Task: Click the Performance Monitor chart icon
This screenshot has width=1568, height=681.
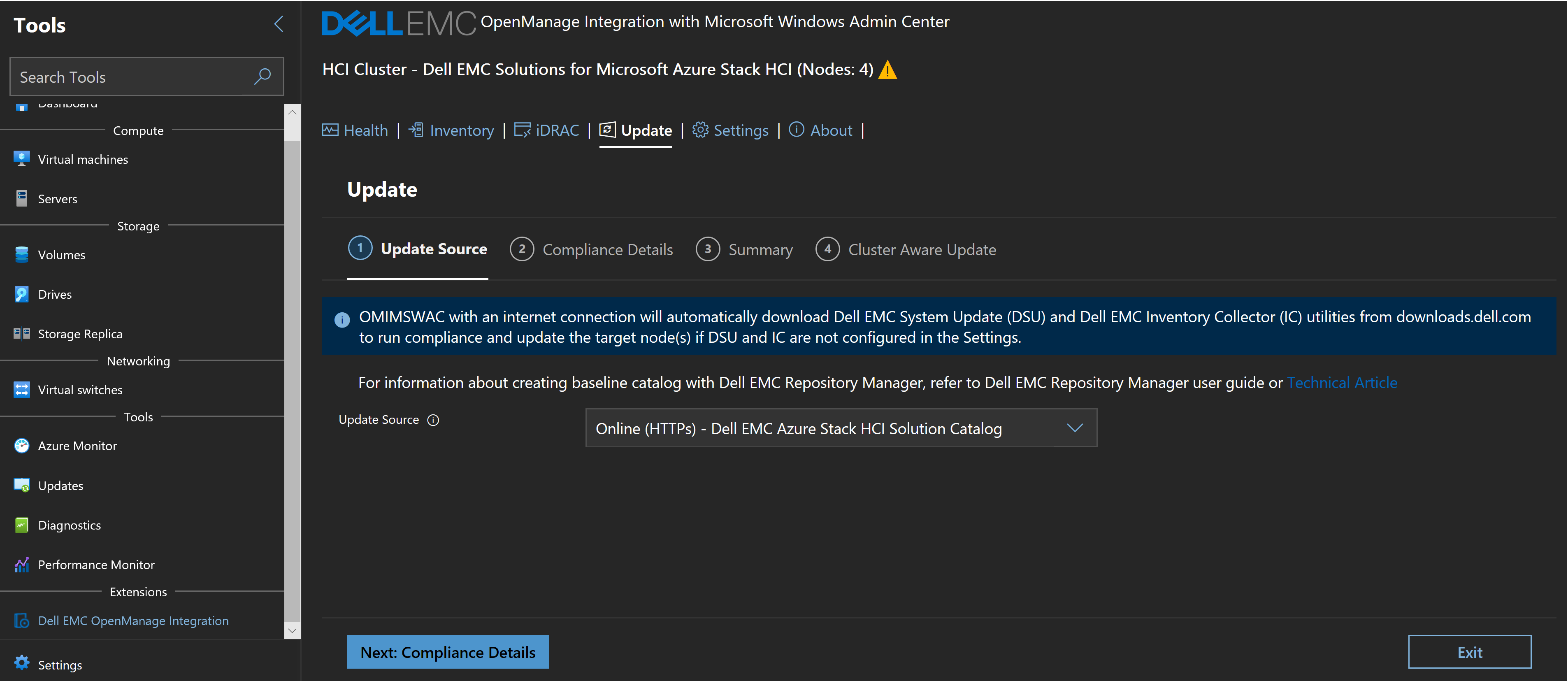Action: pyautogui.click(x=21, y=564)
